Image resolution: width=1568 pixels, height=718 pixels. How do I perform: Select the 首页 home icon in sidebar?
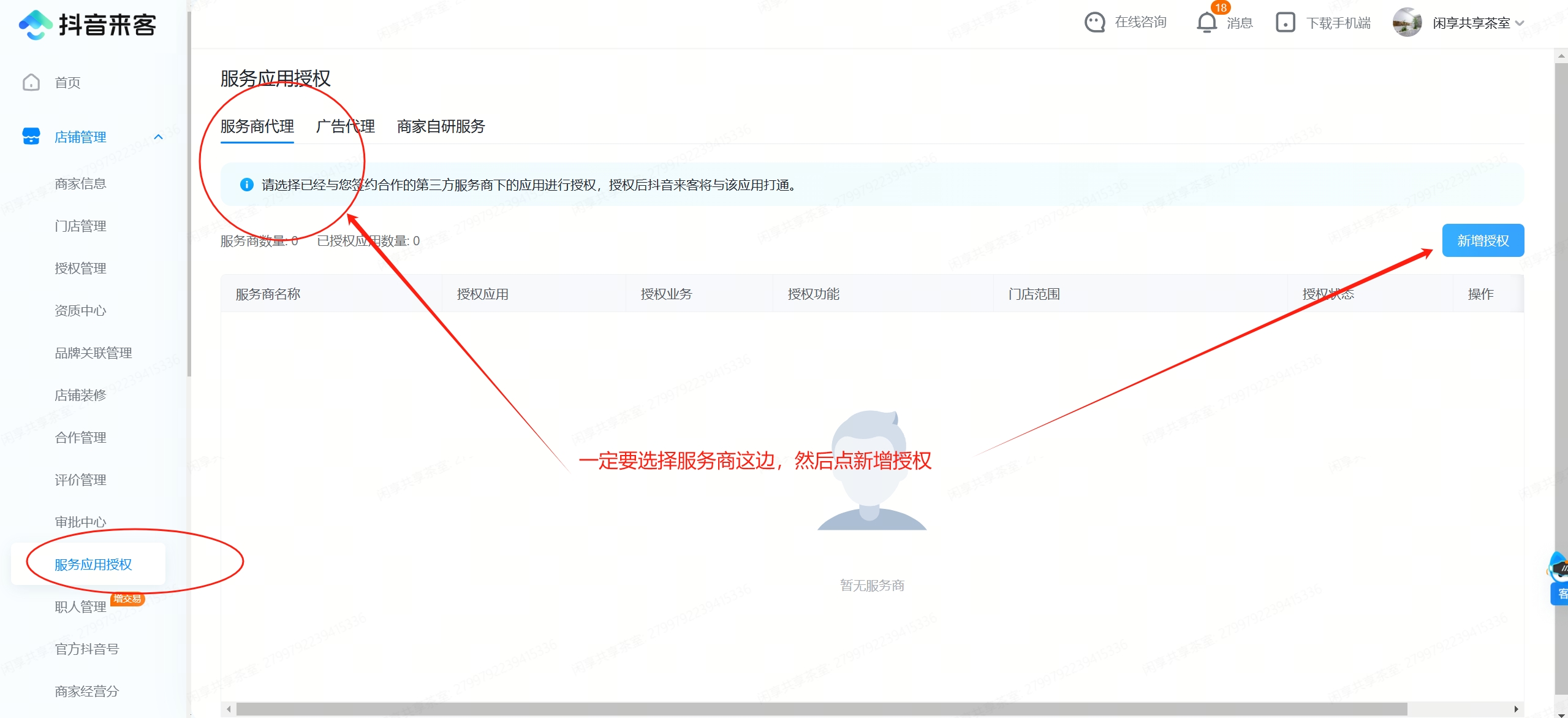[31, 82]
